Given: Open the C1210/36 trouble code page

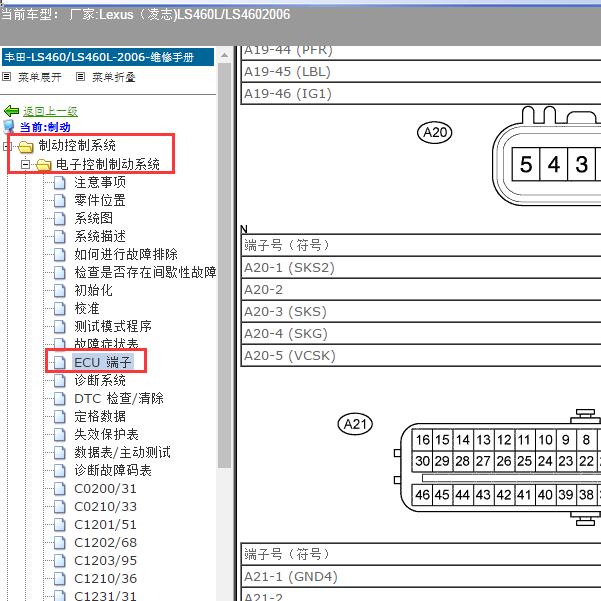Looking at the screenshot, I should [x=105, y=579].
